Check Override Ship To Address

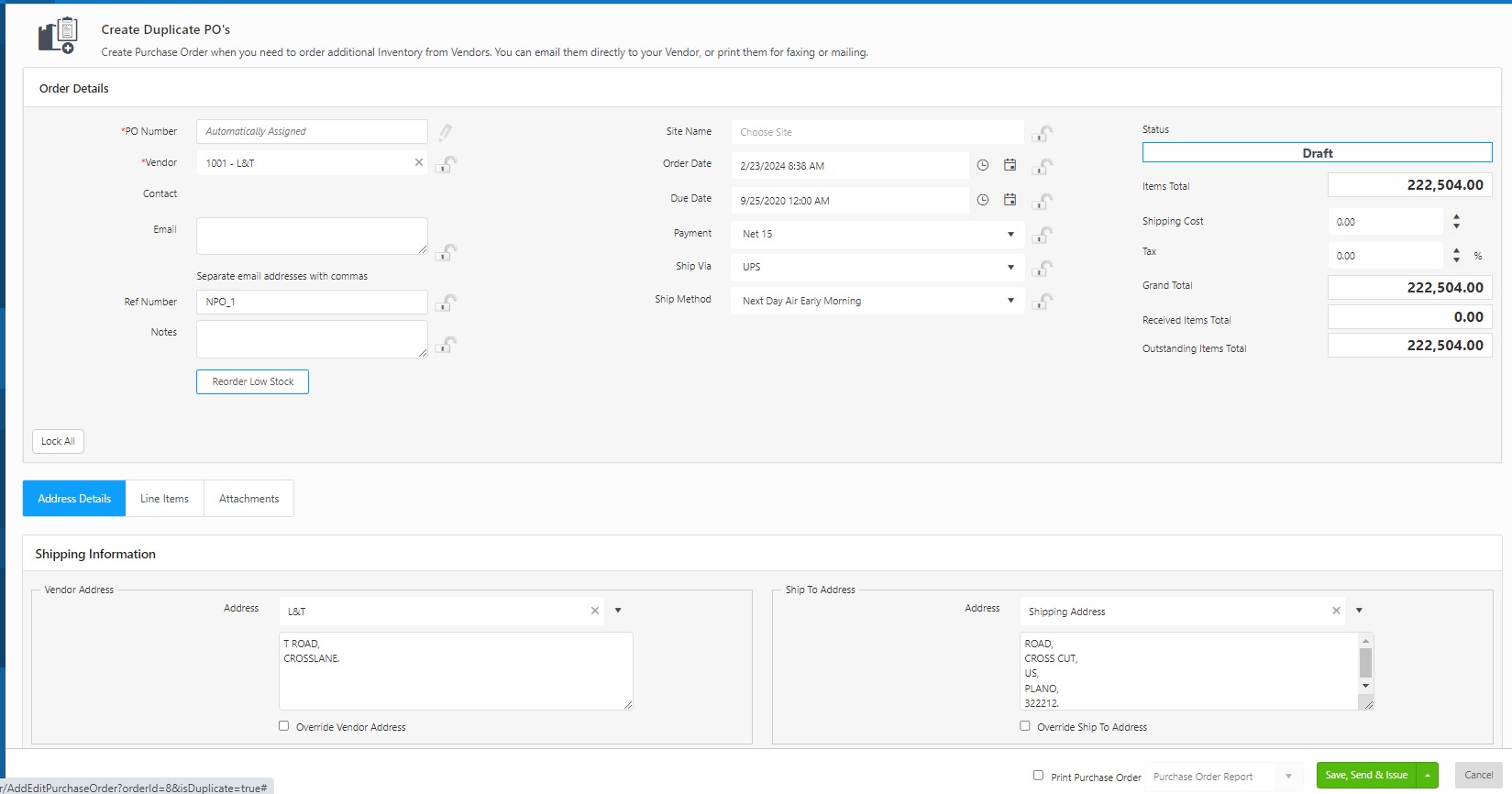click(1025, 726)
